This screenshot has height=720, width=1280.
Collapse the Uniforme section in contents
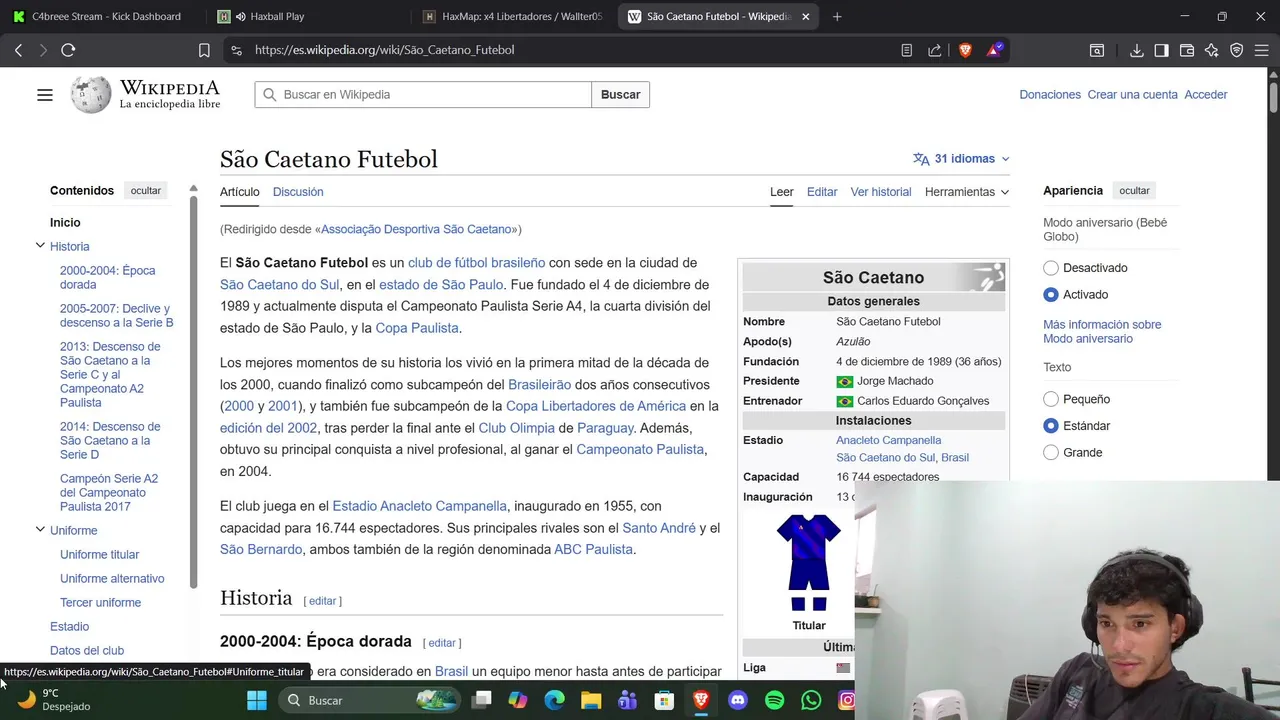click(40, 530)
